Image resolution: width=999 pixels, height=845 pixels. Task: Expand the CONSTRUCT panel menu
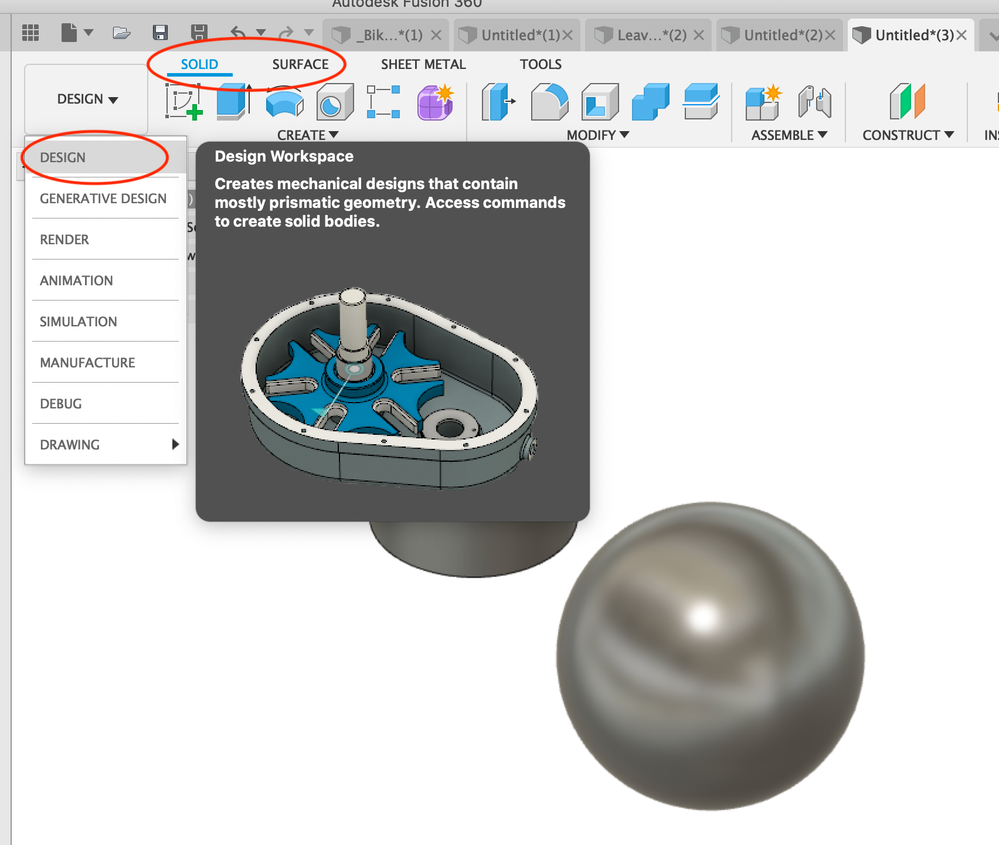pyautogui.click(x=908, y=135)
